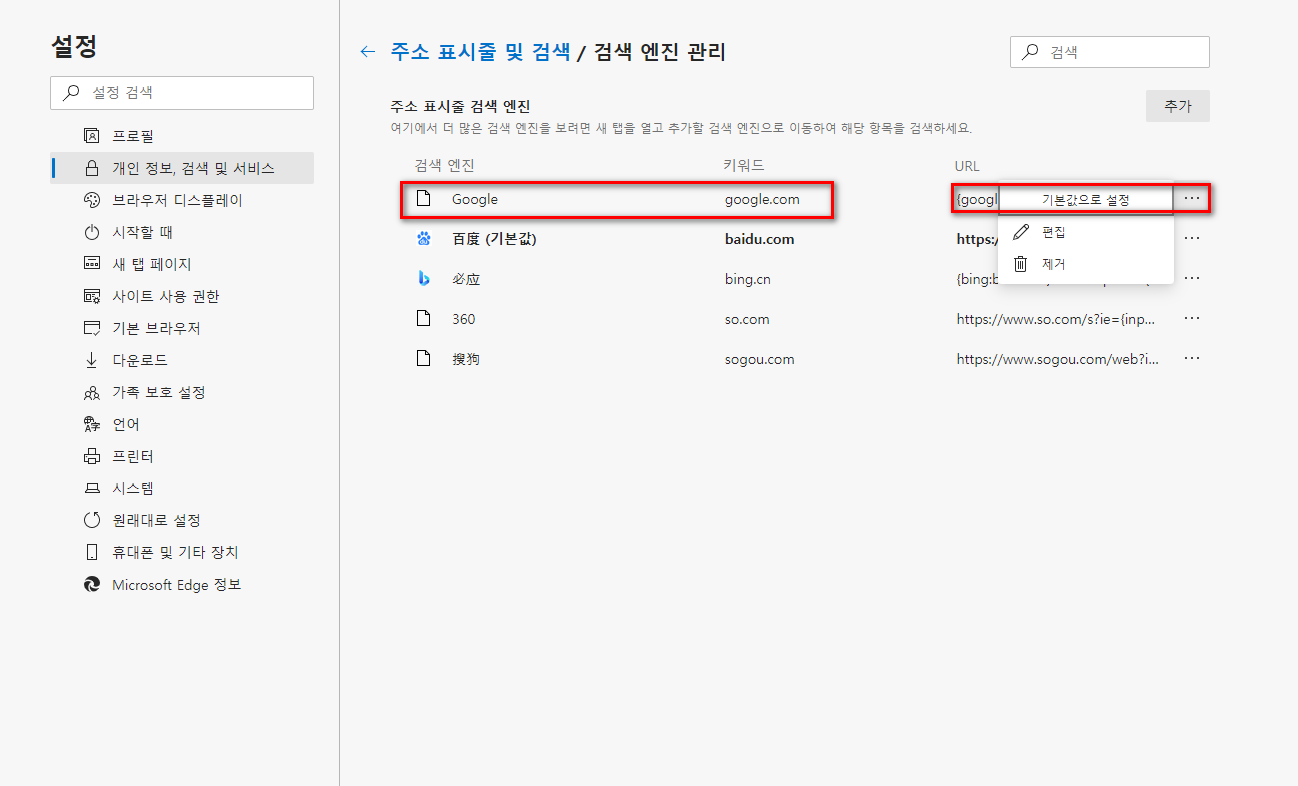Click the page icon of 360 row

pos(424,318)
